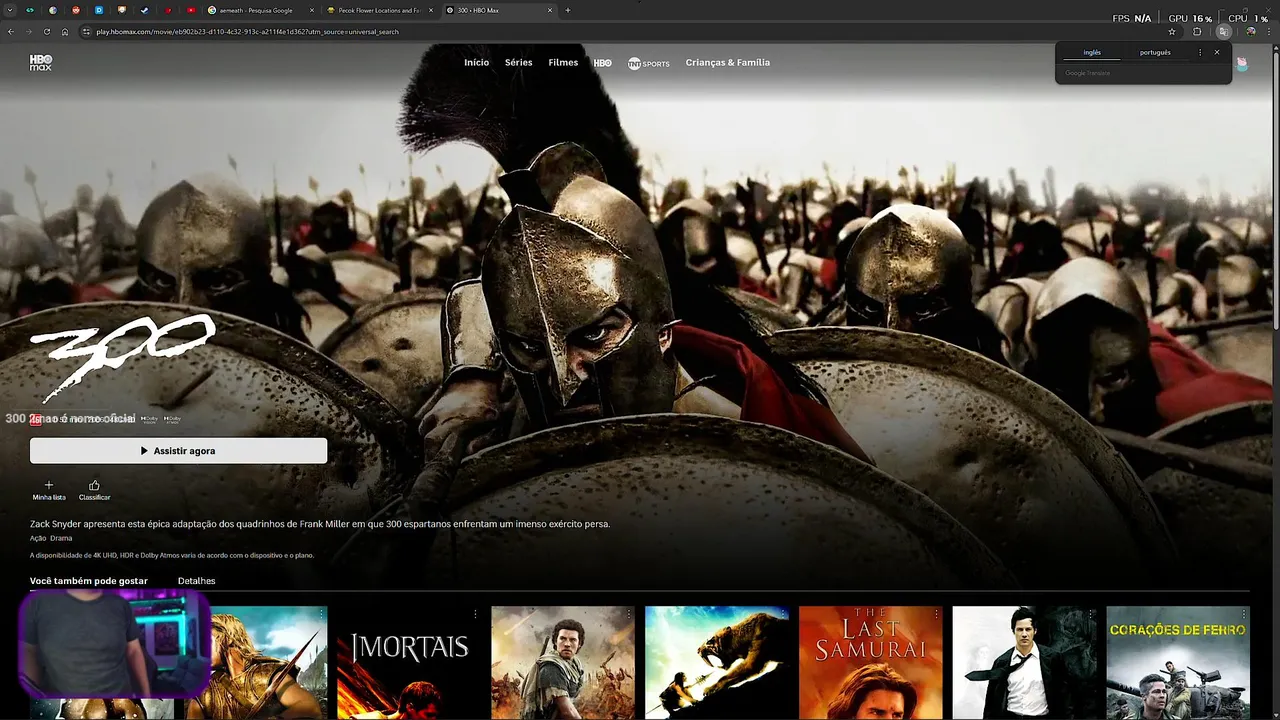Open Crianças & Família section
This screenshot has width=1280, height=720.
(x=728, y=63)
